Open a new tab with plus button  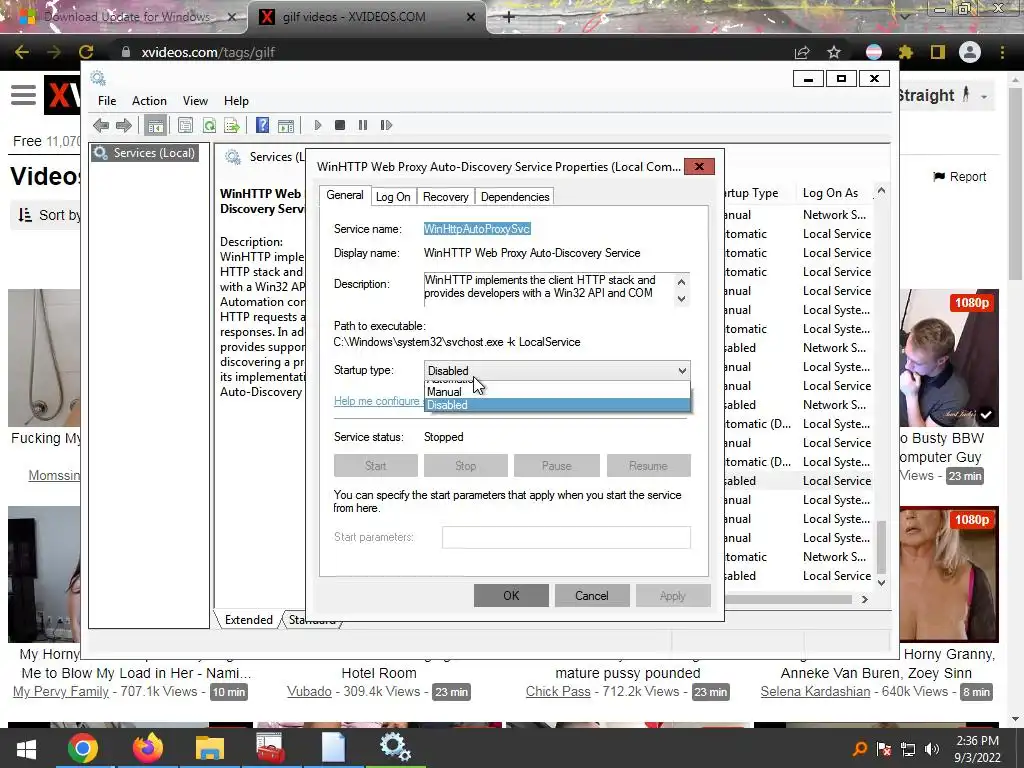[x=509, y=17]
